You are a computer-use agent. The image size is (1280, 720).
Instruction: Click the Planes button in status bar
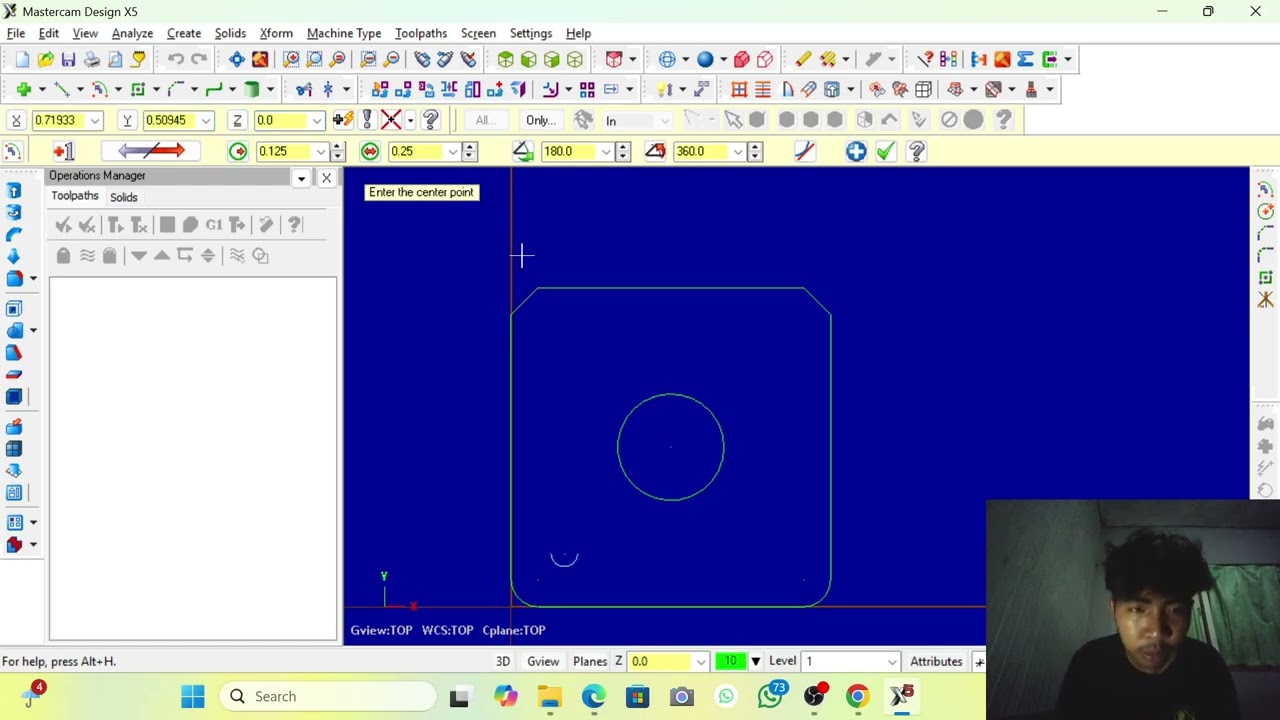click(590, 661)
